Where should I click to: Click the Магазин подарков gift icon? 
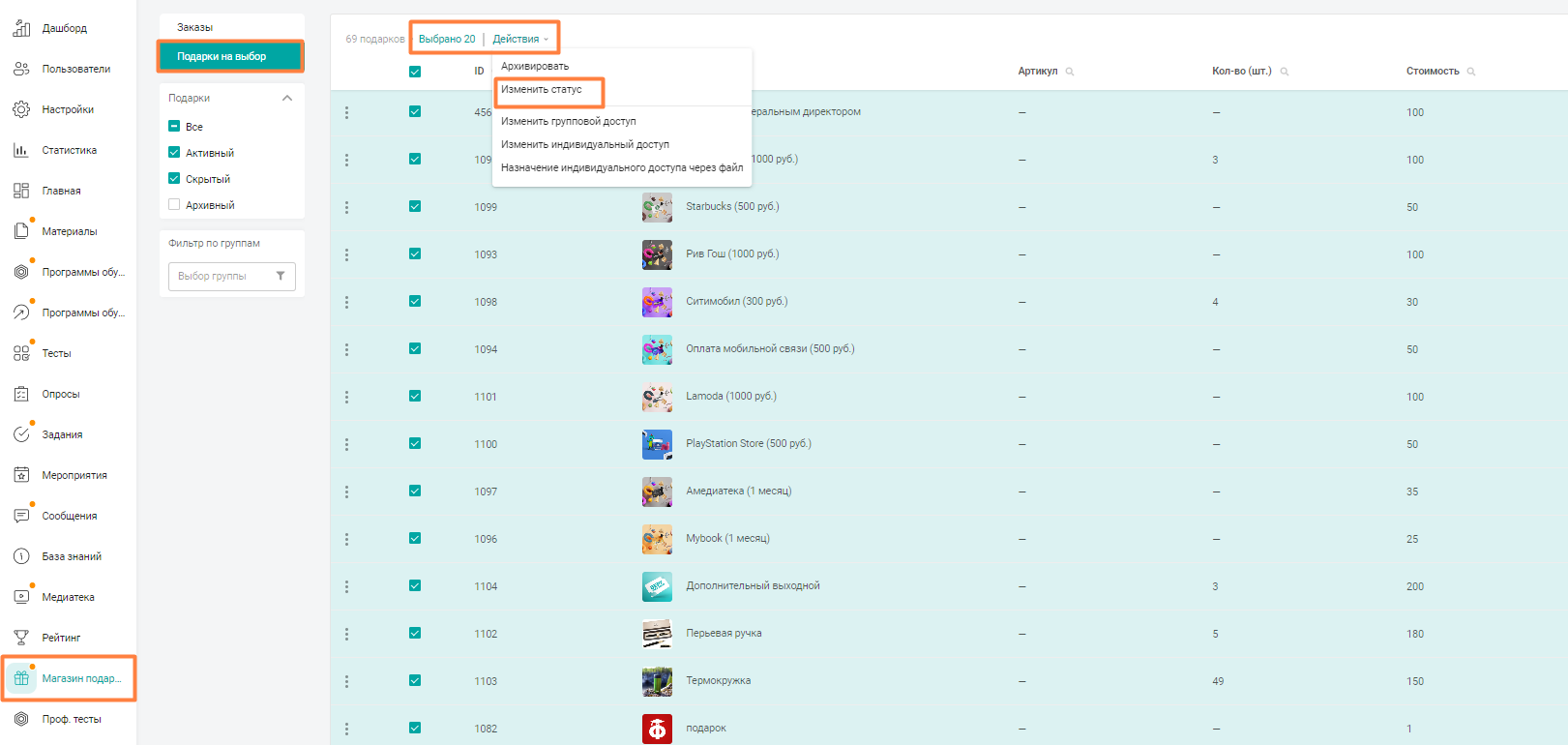coord(21,678)
